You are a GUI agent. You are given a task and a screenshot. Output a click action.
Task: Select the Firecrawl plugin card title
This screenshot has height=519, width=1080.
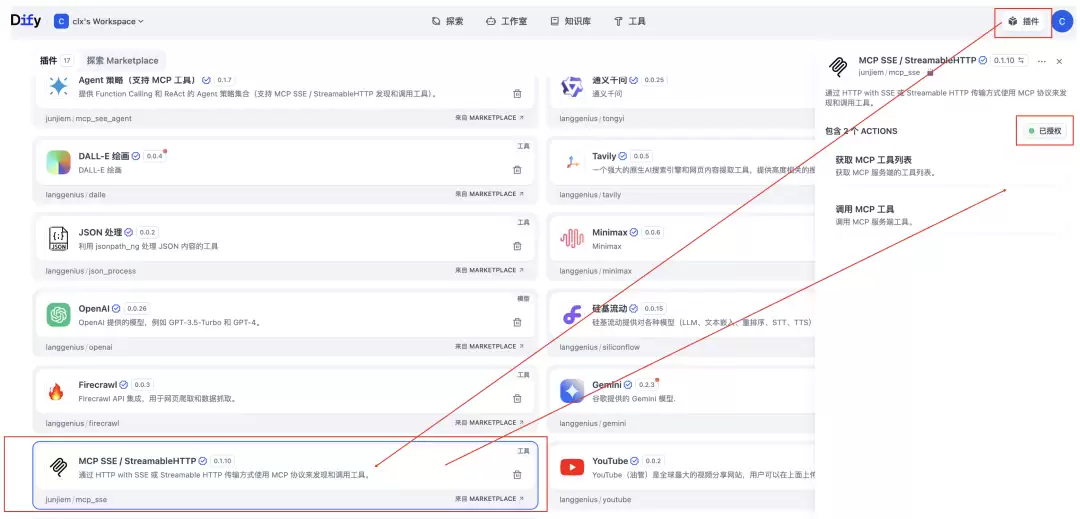point(98,385)
